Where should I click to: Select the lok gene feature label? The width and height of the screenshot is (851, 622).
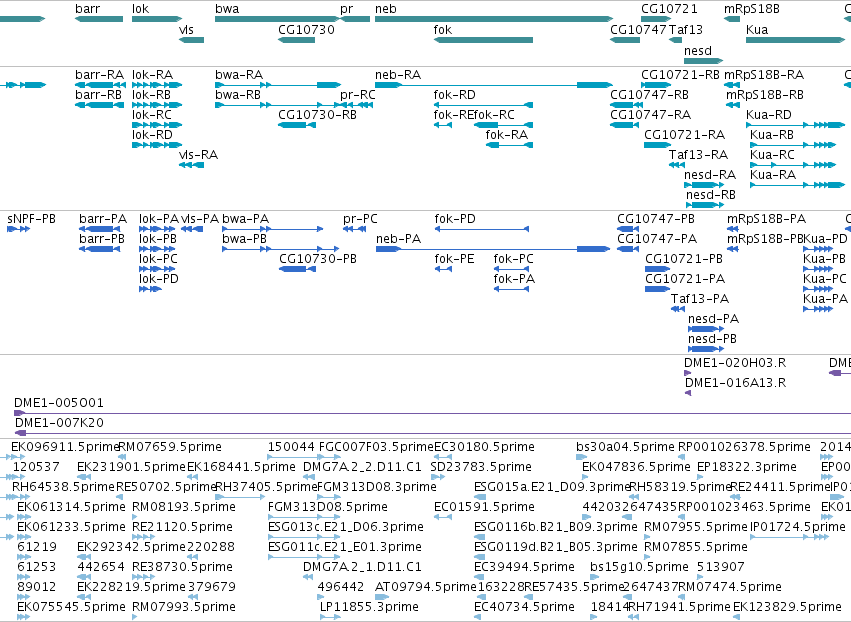[140, 9]
